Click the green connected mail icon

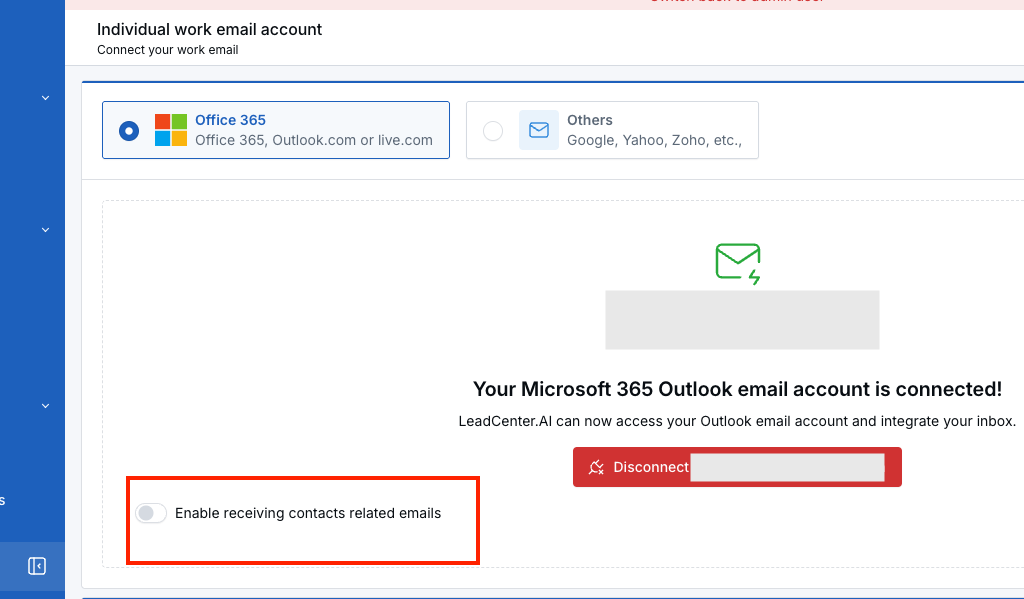[x=739, y=264]
